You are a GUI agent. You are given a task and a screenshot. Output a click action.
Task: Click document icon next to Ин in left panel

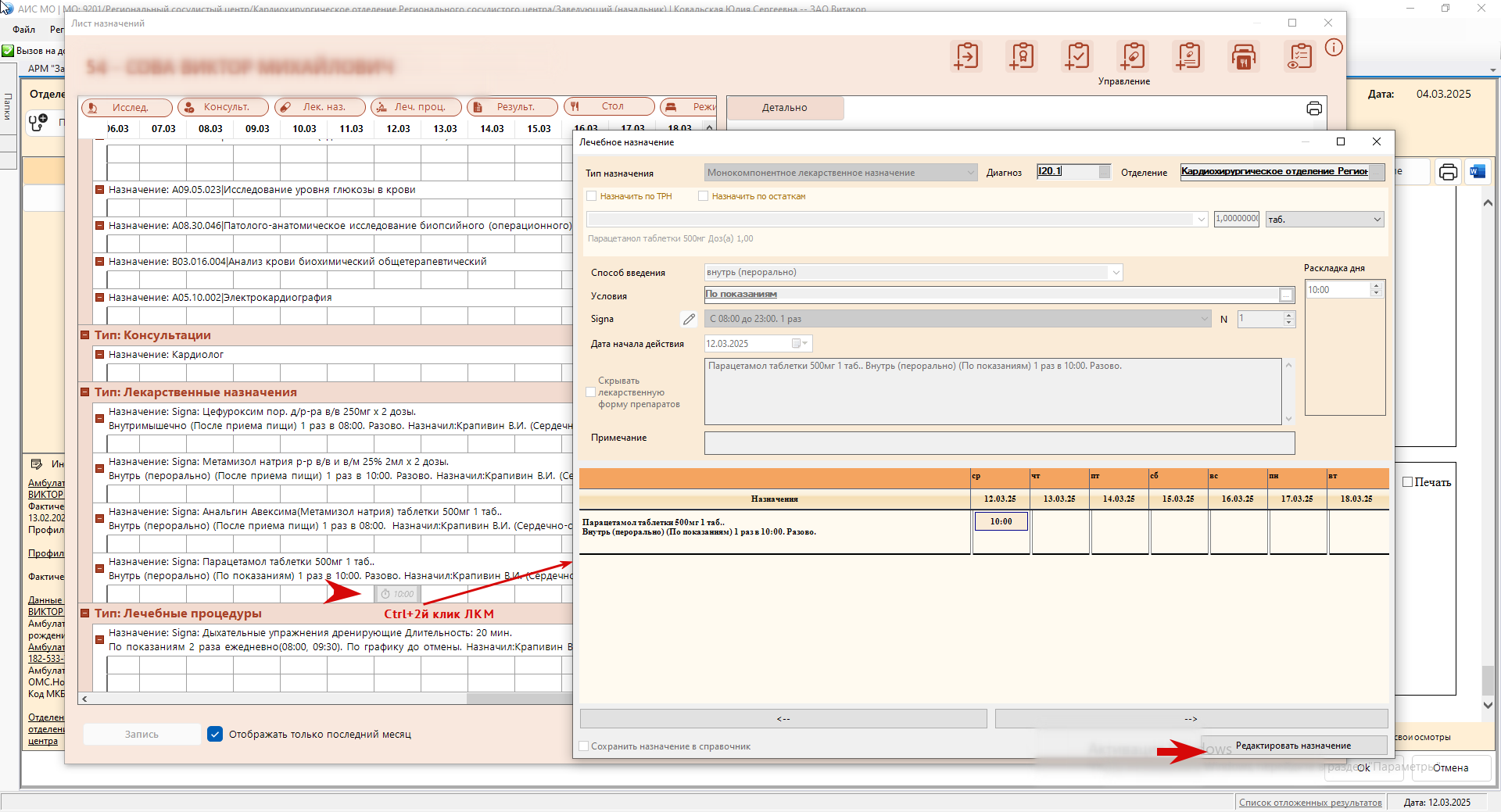tap(36, 464)
